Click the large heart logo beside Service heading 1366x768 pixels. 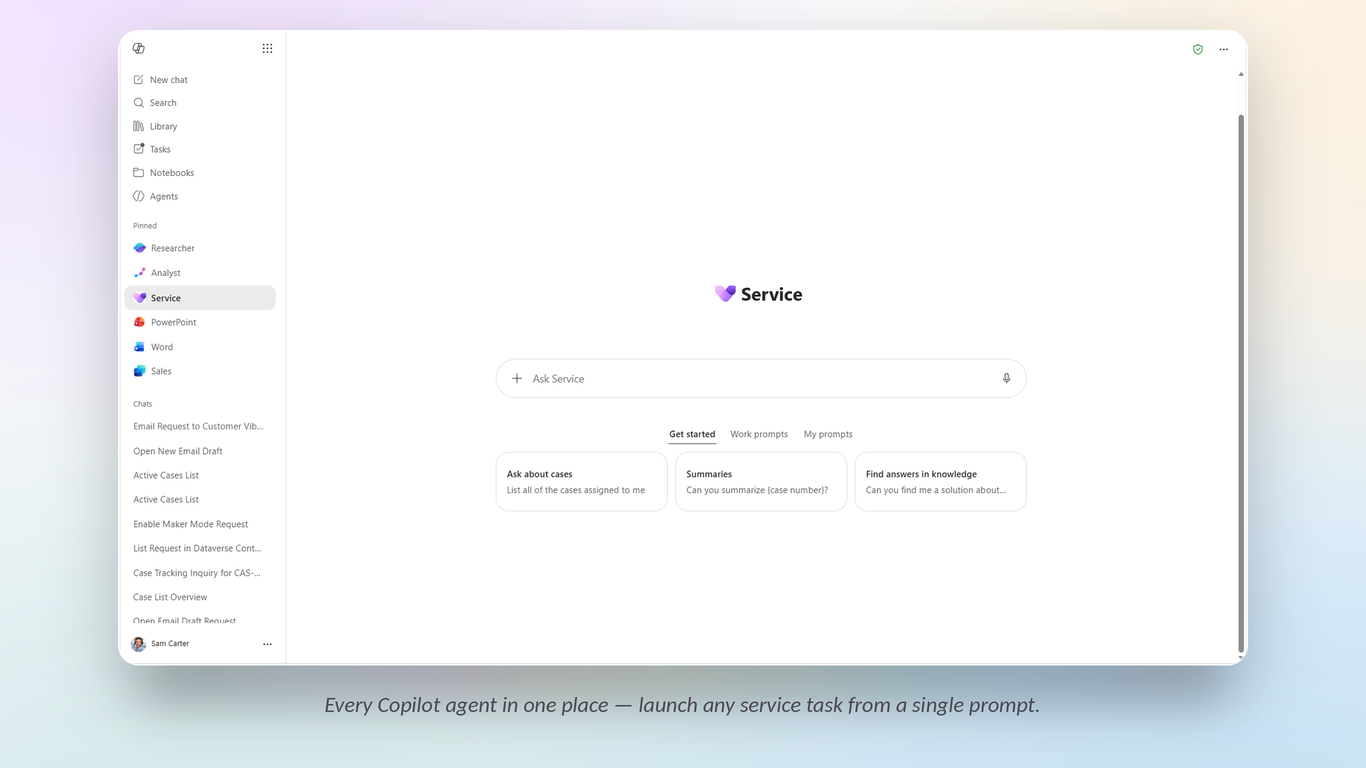pos(725,293)
